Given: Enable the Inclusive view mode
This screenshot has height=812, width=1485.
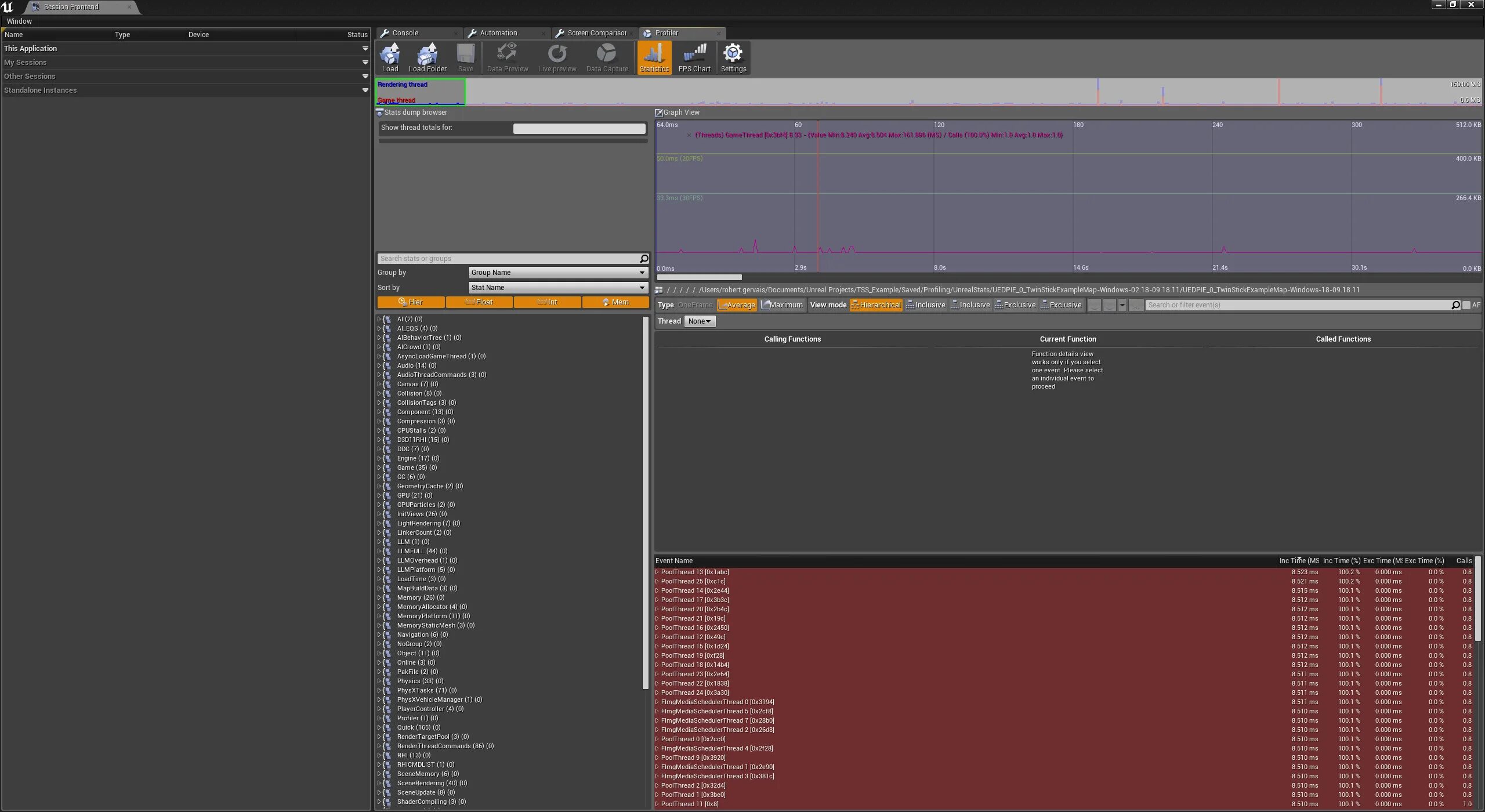Looking at the screenshot, I should point(925,304).
